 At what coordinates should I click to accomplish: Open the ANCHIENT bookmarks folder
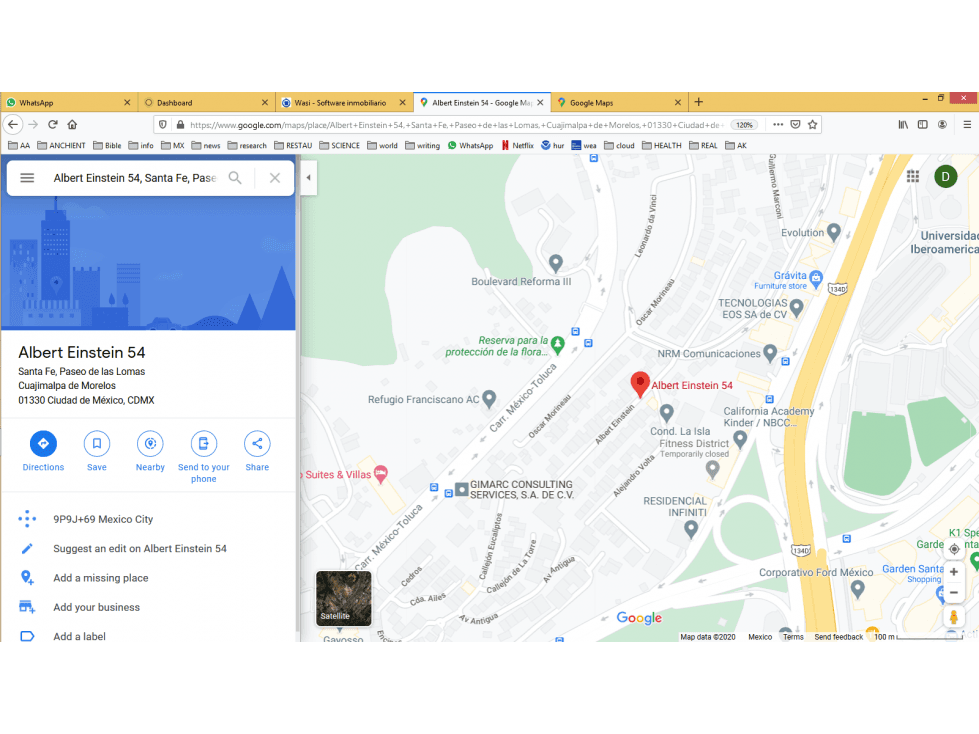(61, 145)
